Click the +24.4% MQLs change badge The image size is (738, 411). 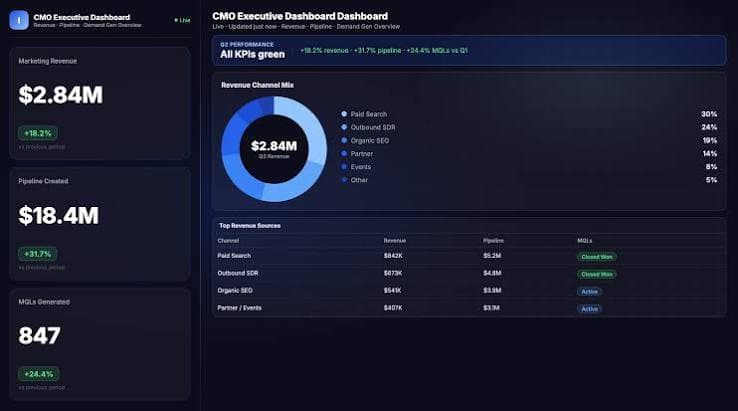point(39,374)
